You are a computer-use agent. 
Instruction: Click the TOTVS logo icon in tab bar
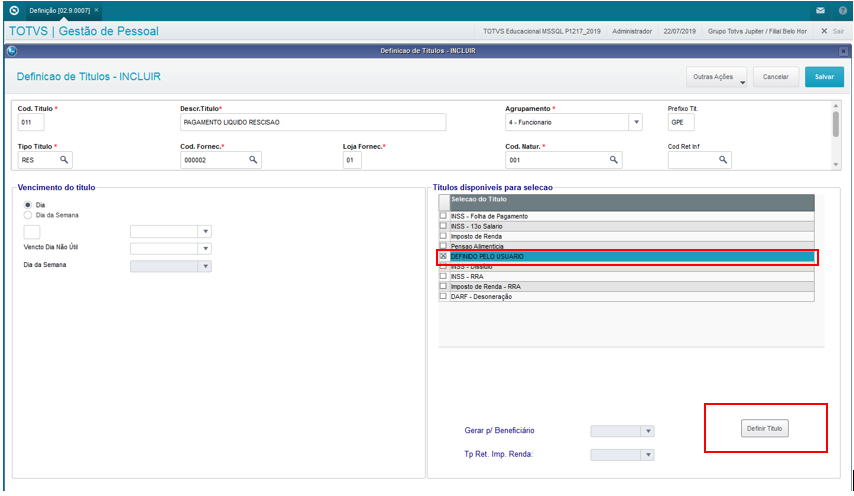[14, 10]
